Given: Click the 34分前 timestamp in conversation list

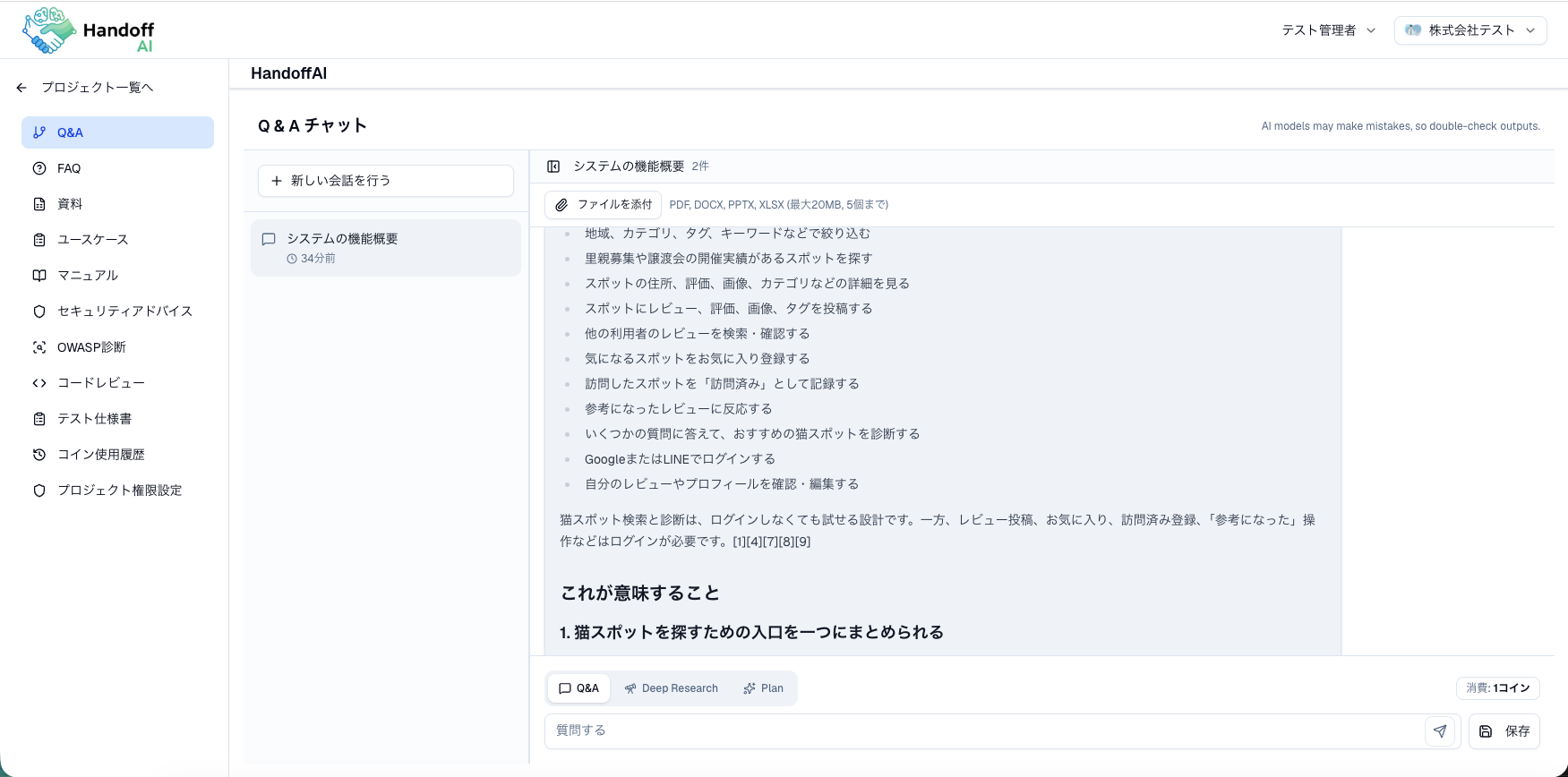Looking at the screenshot, I should pos(318,259).
